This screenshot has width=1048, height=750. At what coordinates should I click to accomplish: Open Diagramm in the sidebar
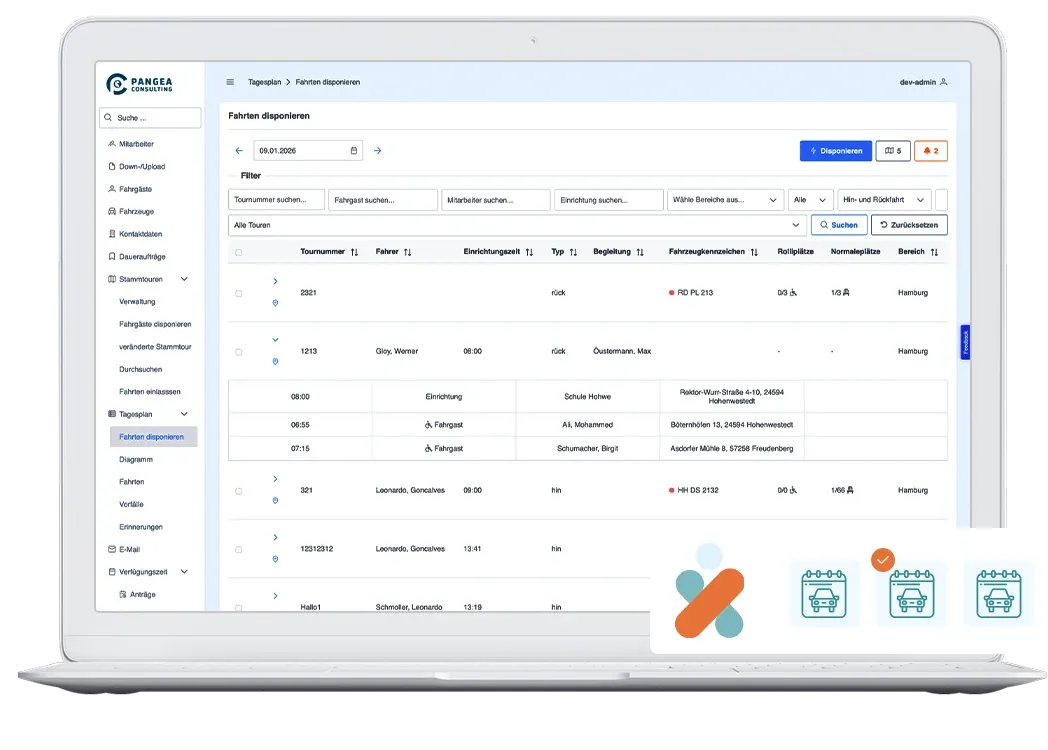[136, 459]
